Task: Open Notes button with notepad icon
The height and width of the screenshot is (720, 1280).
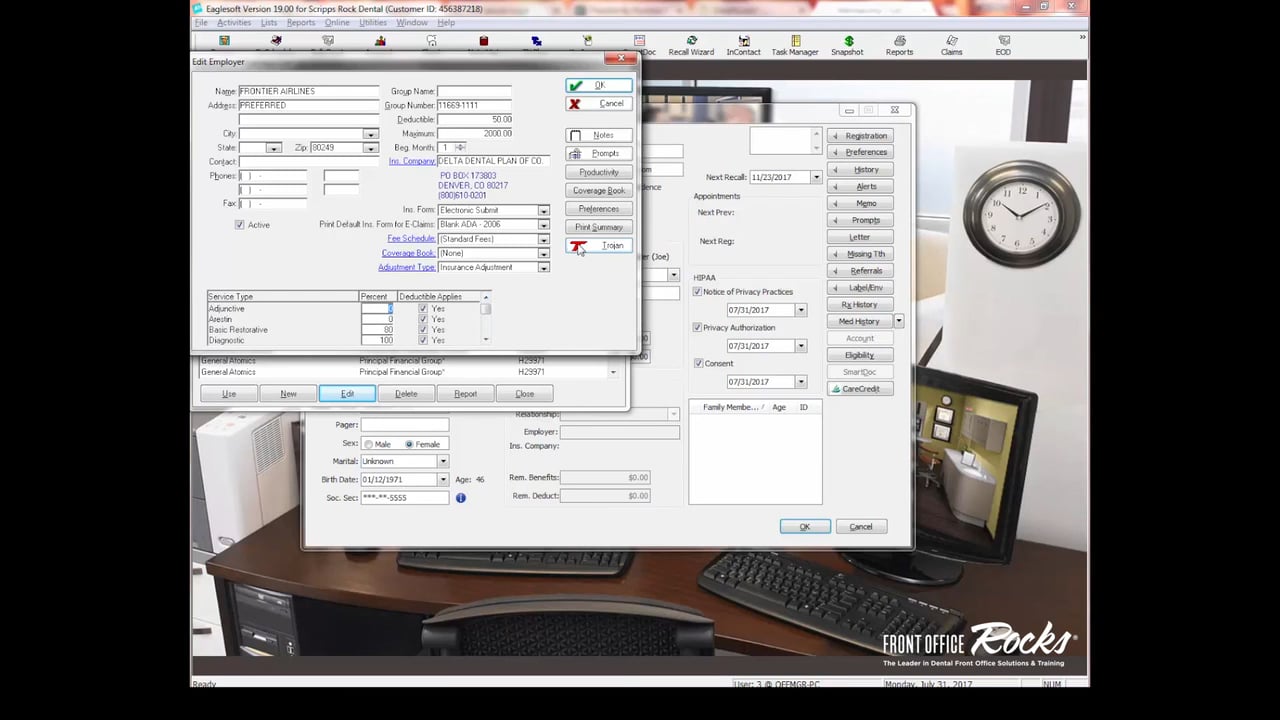Action: pyautogui.click(x=598, y=135)
